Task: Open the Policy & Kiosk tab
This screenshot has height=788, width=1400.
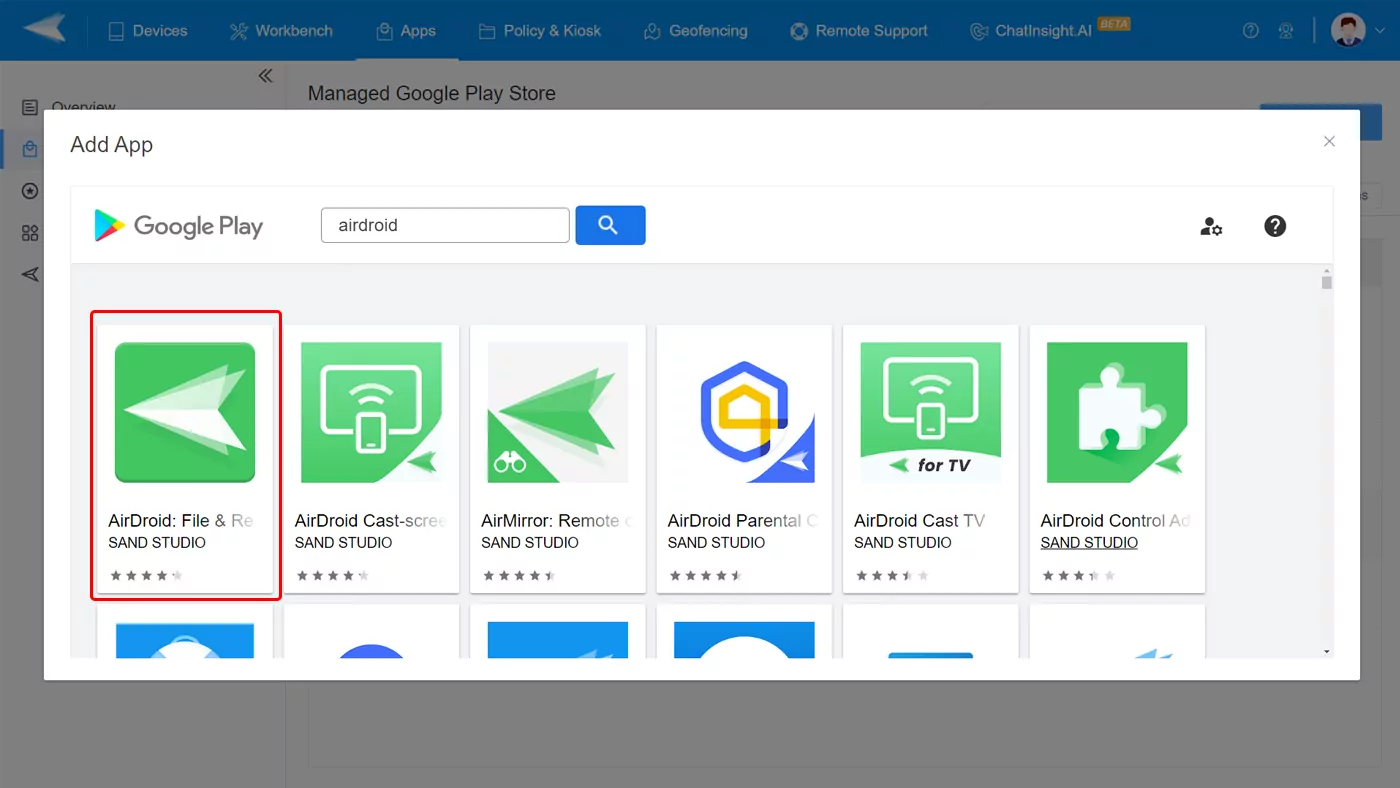Action: click(x=540, y=31)
